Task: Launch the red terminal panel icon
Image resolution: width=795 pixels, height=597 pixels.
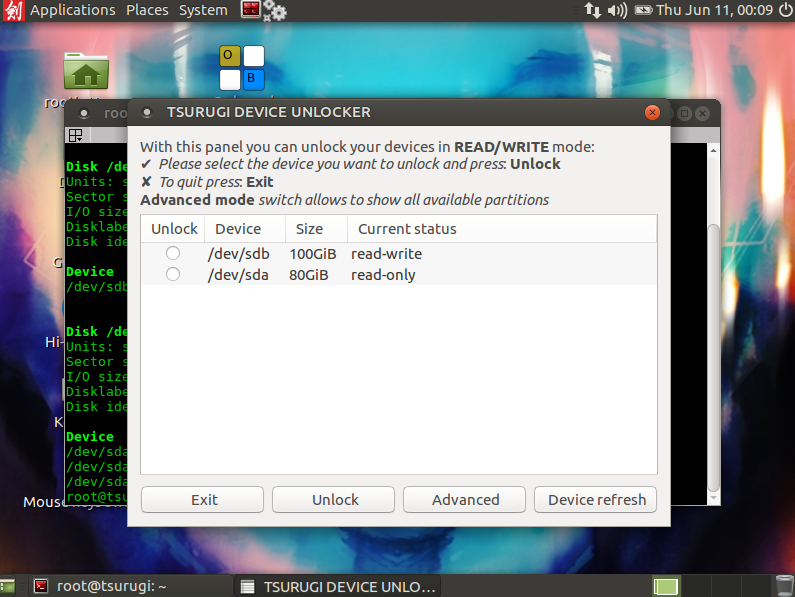Action: pyautogui.click(x=250, y=9)
